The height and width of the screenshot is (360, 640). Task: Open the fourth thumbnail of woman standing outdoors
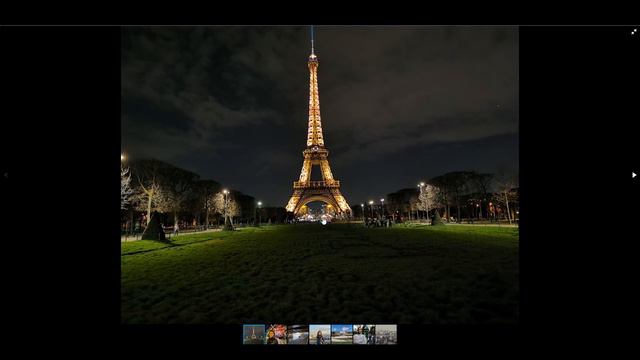click(320, 334)
